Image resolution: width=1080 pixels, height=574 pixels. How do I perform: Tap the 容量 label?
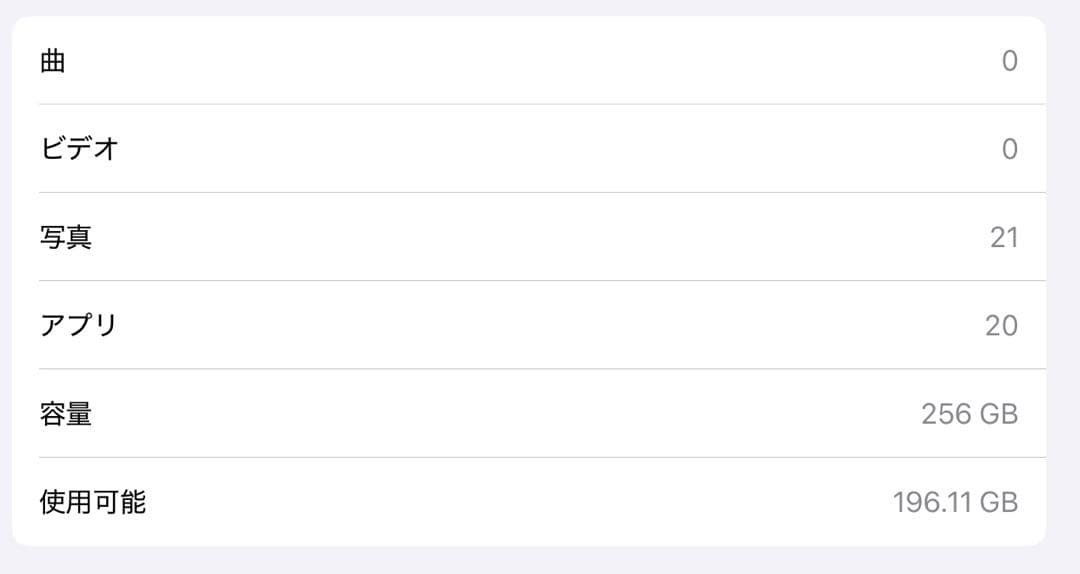[66, 413]
